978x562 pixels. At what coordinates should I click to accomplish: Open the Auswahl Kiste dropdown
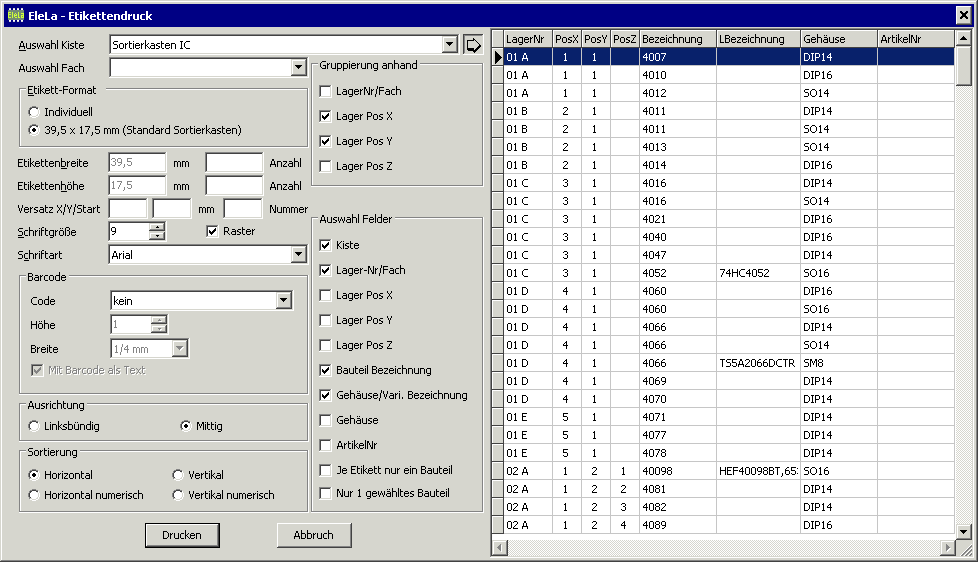[x=449, y=45]
